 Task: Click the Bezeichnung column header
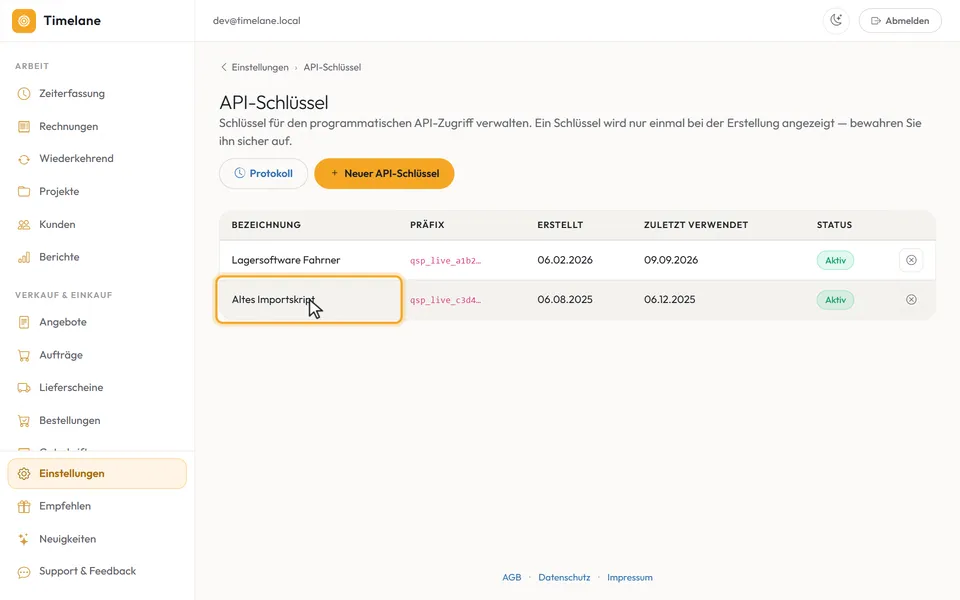click(266, 225)
